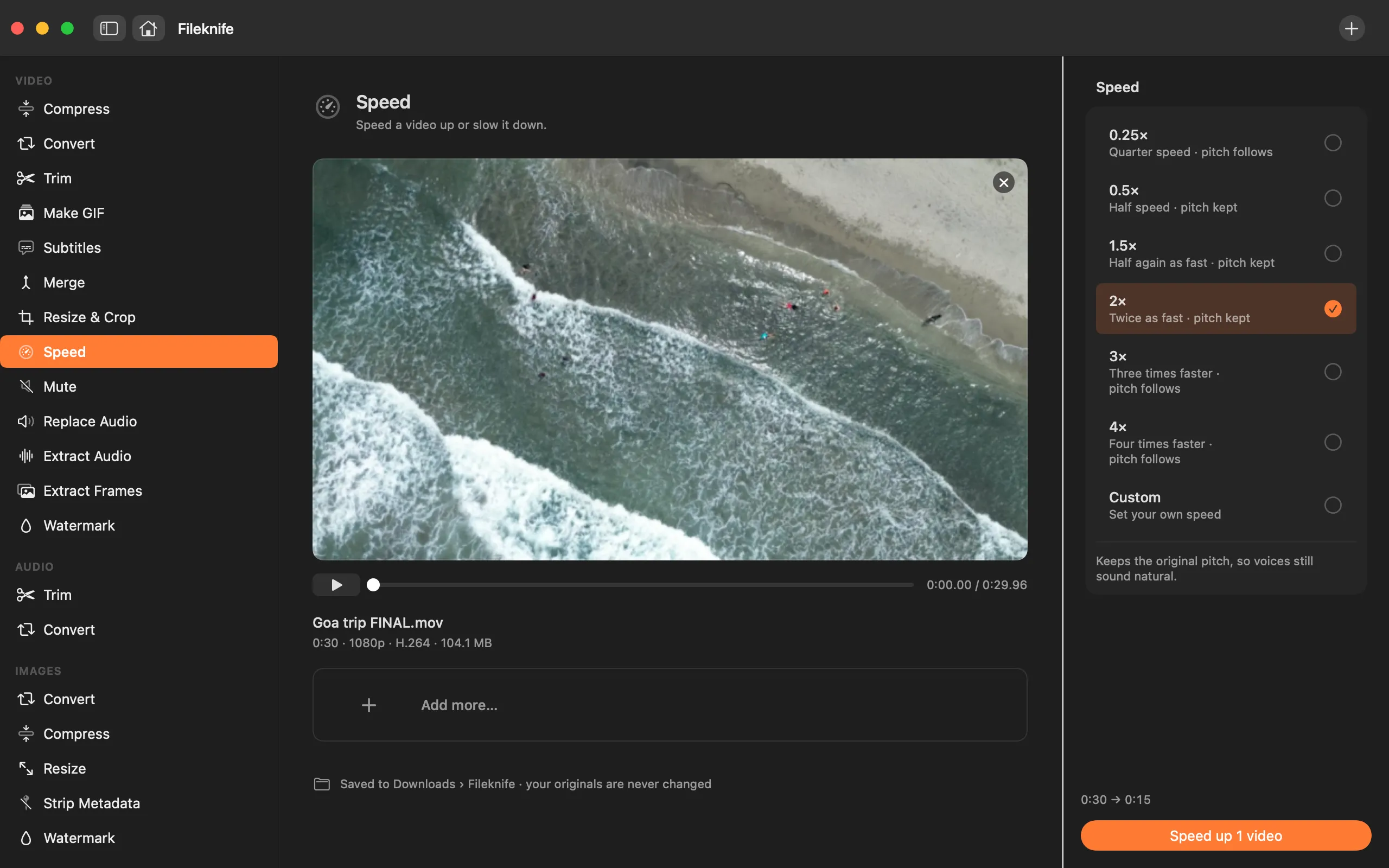Image resolution: width=1389 pixels, height=868 pixels.
Task: Click the Speed up 1 video button
Action: pyautogui.click(x=1226, y=836)
